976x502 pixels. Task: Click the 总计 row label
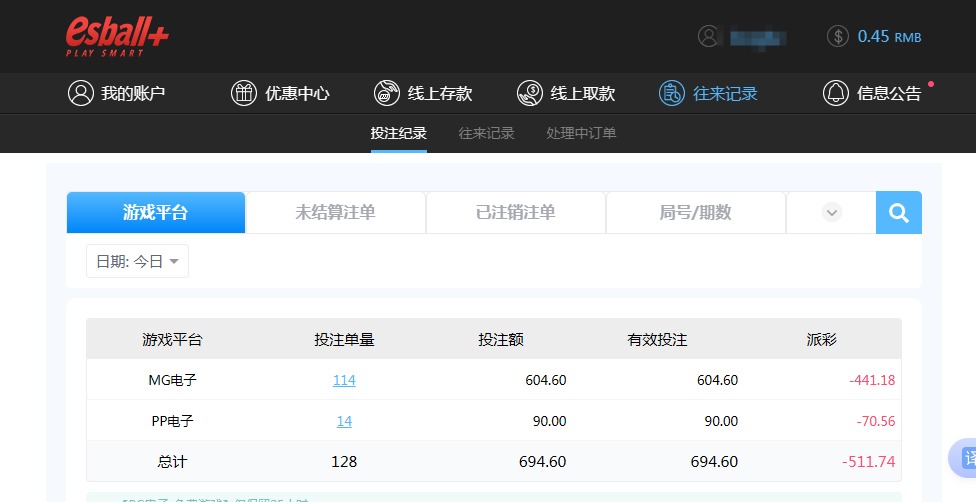[x=172, y=462]
